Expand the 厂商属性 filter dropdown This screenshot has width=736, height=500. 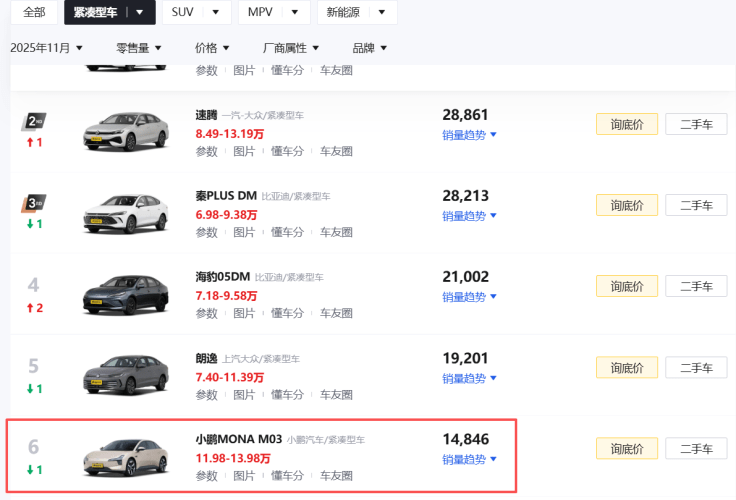pos(290,48)
